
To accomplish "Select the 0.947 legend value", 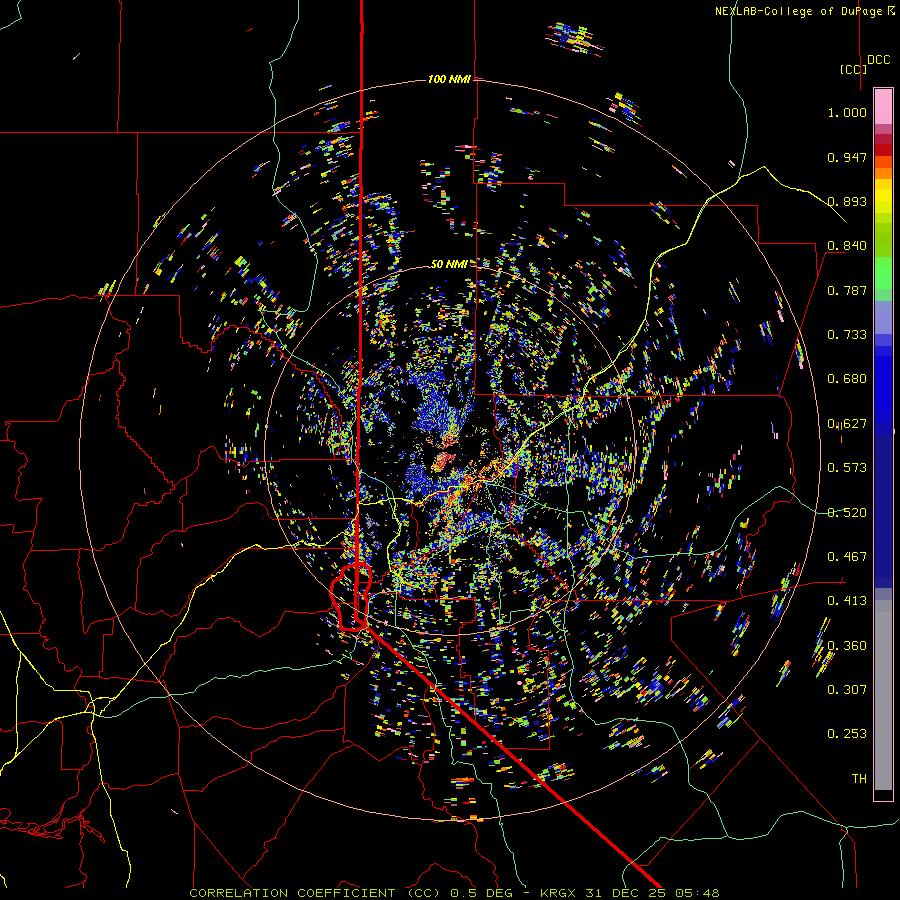I will point(847,157).
